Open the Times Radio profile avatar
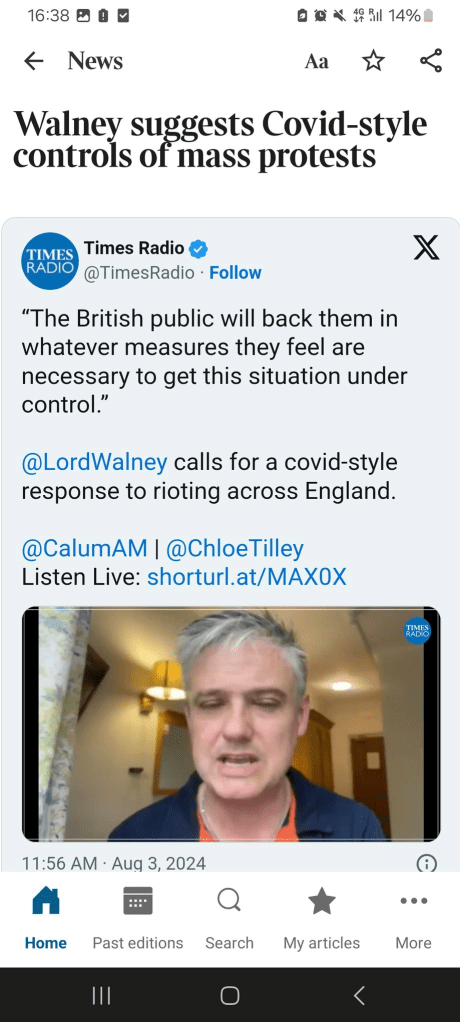 pos(50,260)
